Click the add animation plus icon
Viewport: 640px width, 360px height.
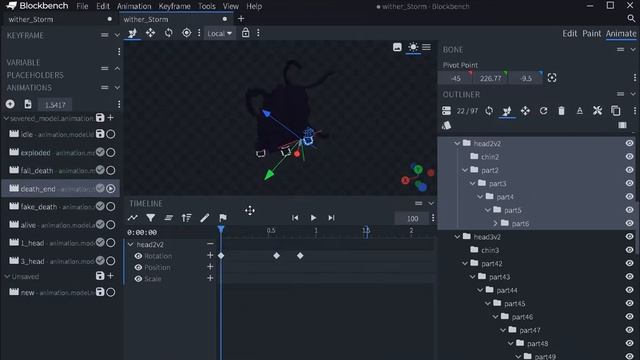tap(10, 104)
